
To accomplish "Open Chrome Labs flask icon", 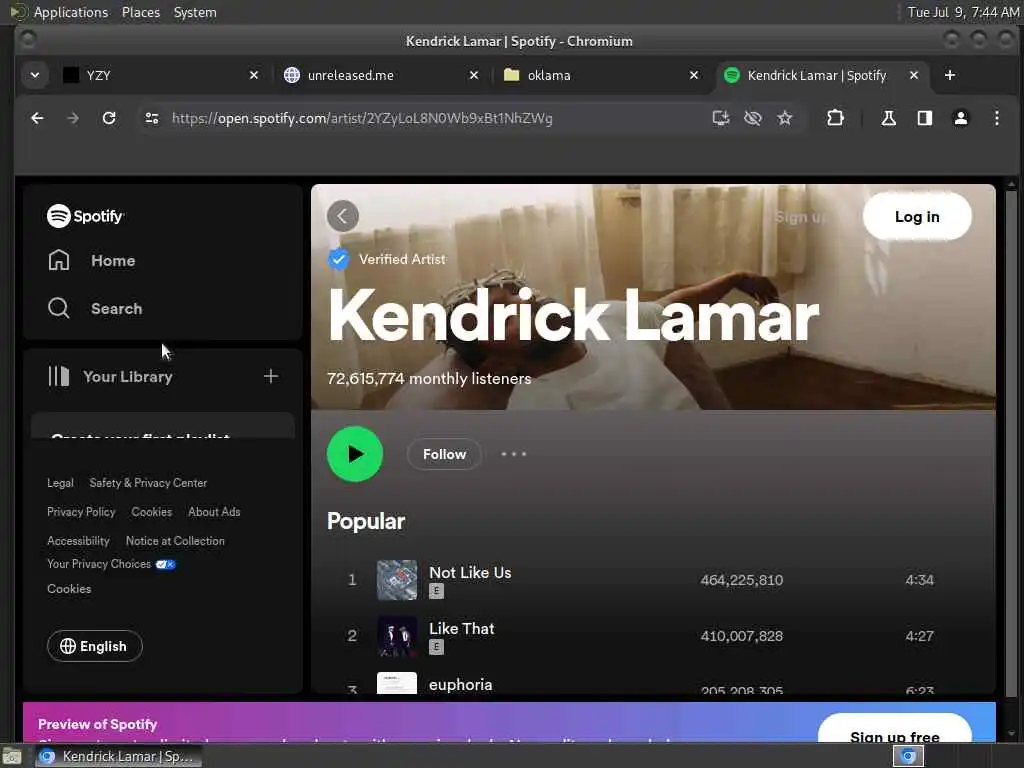I will click(888, 118).
